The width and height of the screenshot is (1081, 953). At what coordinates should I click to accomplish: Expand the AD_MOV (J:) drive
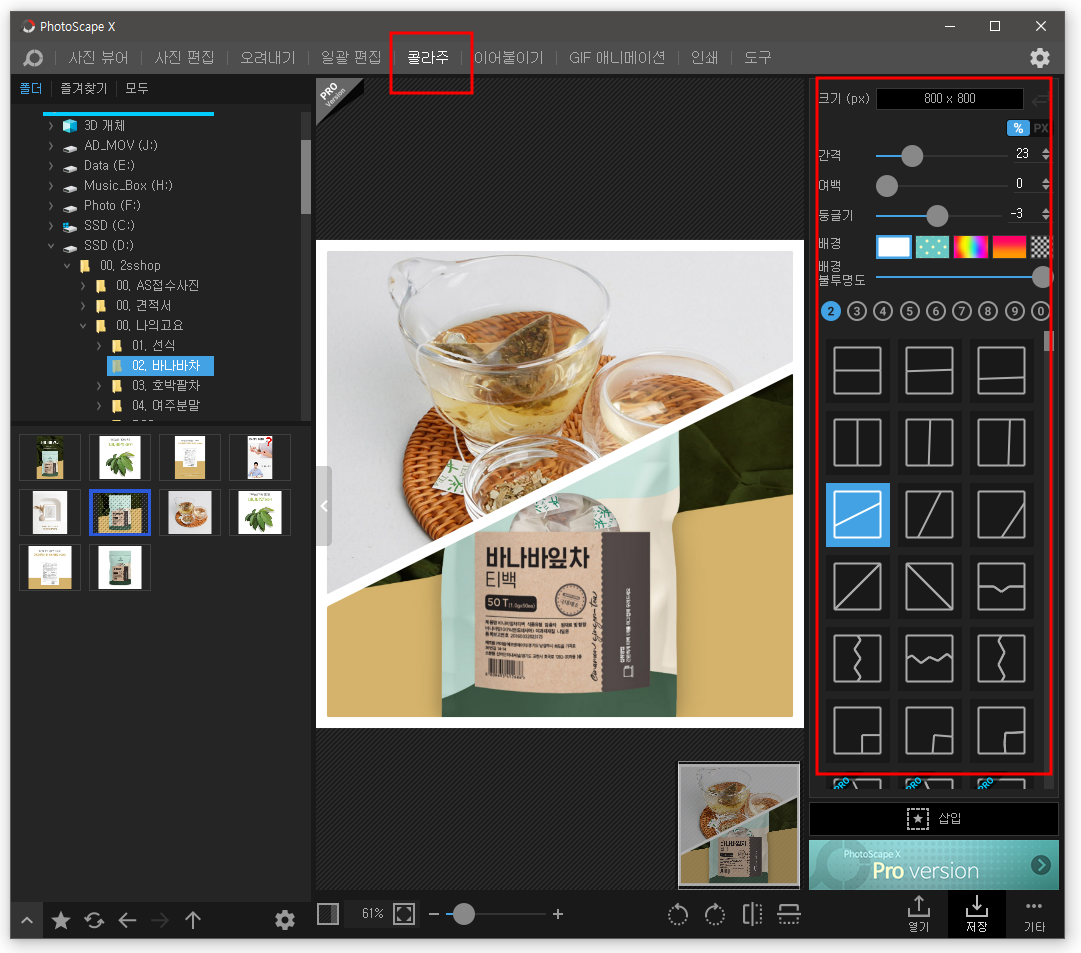(x=51, y=146)
